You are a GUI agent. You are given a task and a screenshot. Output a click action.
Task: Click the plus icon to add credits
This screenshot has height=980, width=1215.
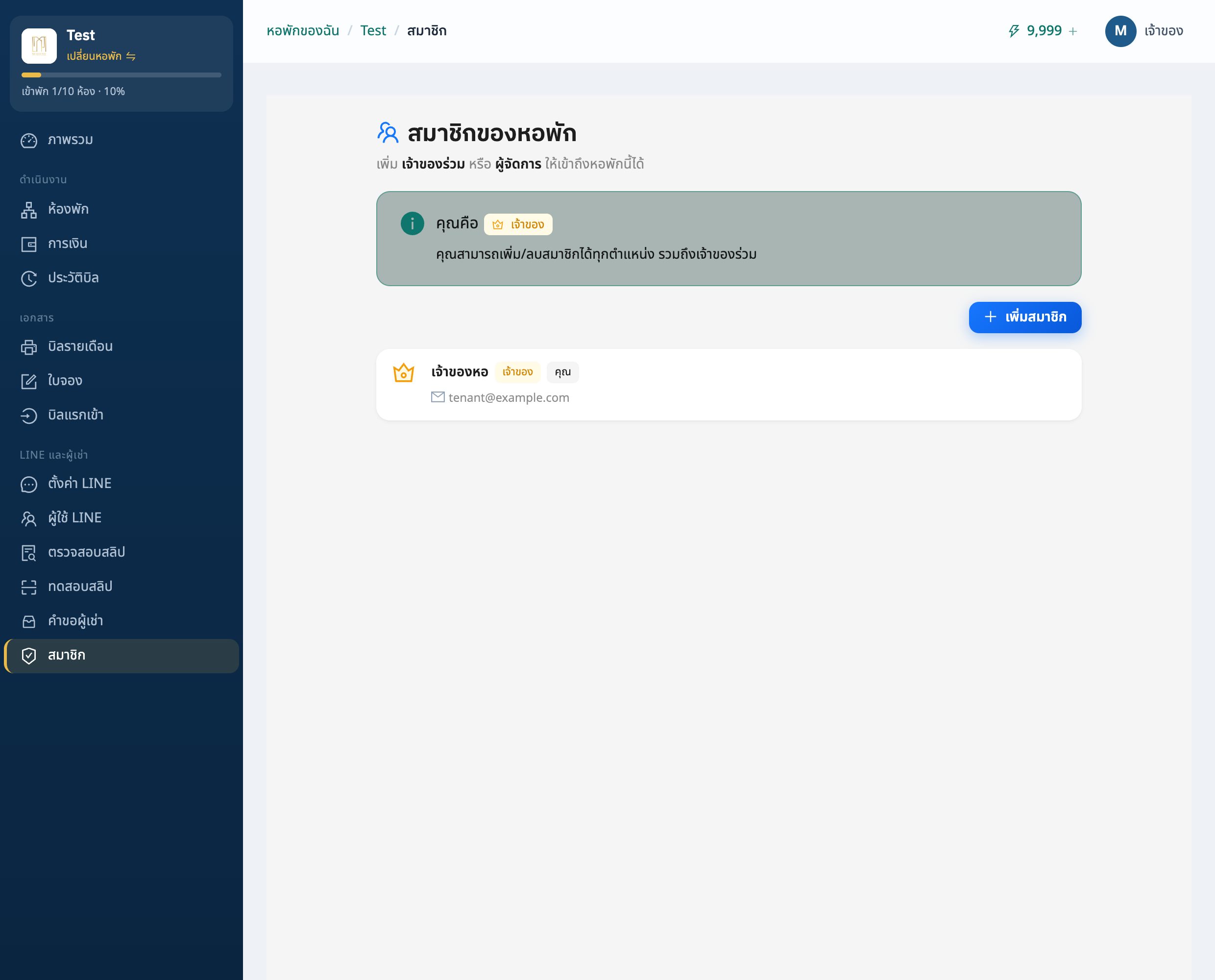[x=1073, y=32]
